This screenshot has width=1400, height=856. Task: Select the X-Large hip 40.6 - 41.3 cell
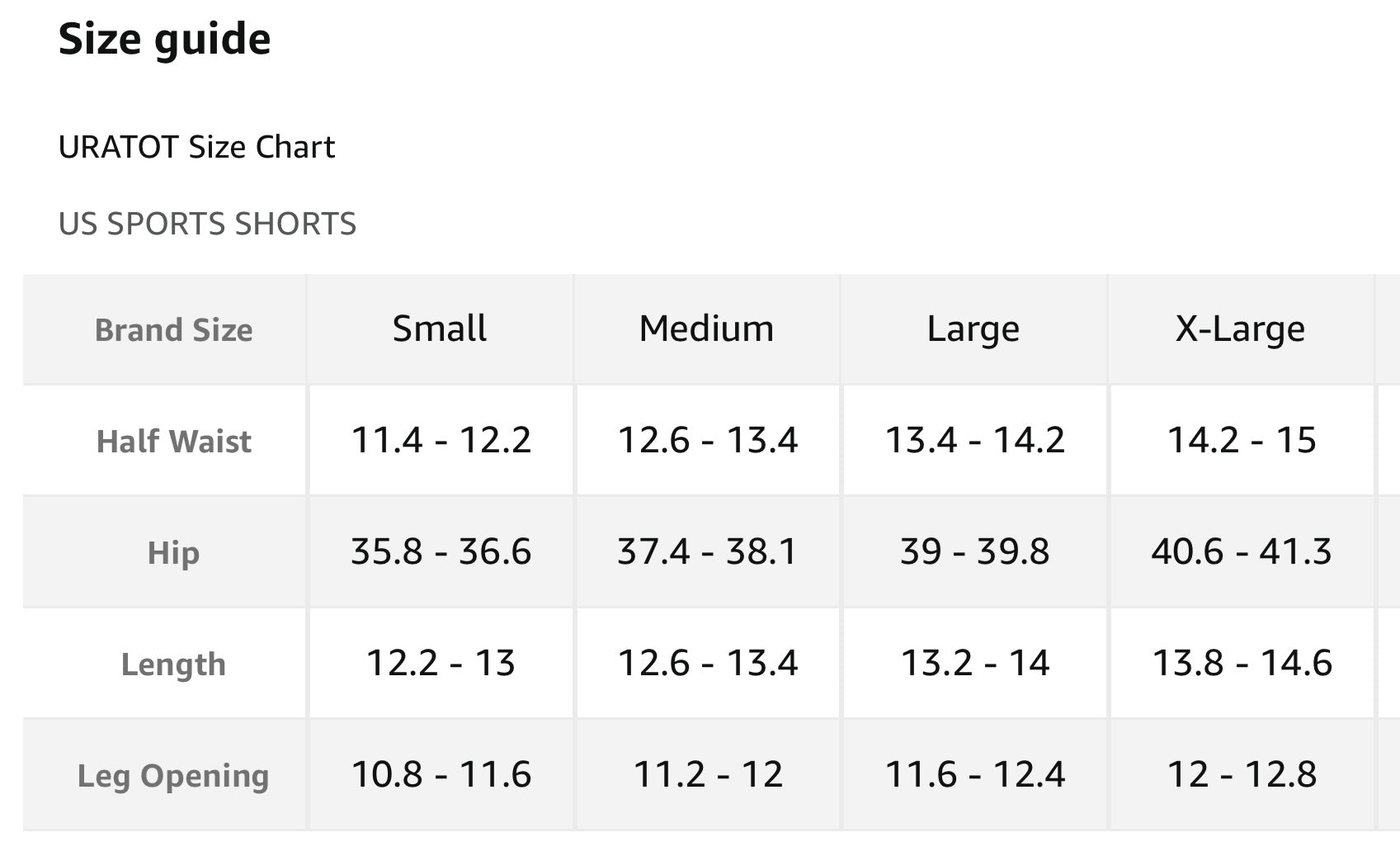[1241, 551]
